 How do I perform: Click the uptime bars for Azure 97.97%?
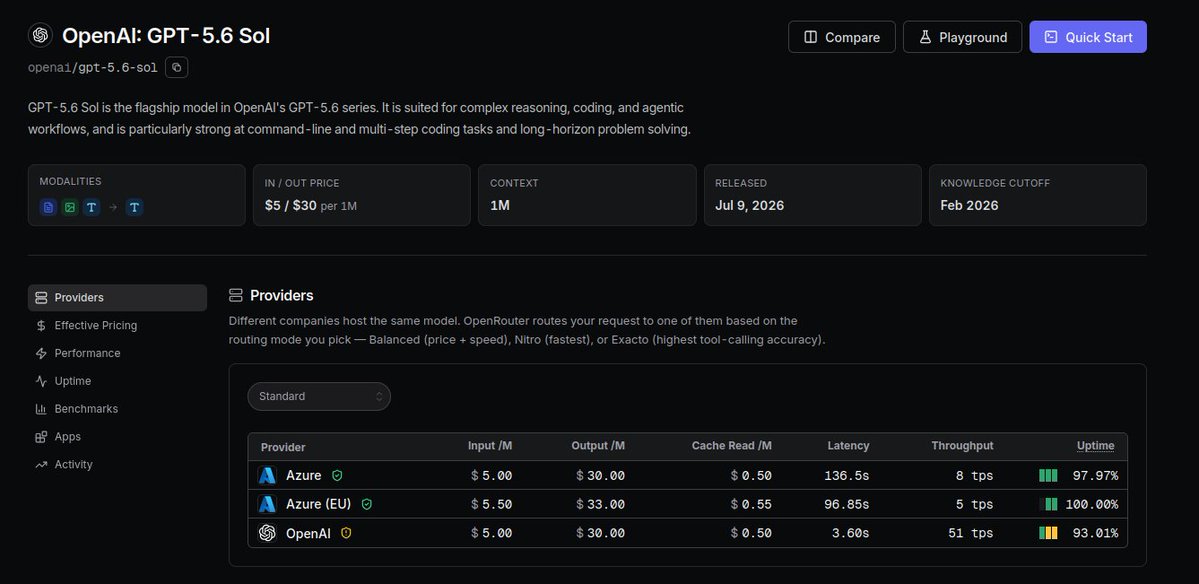(1048, 475)
